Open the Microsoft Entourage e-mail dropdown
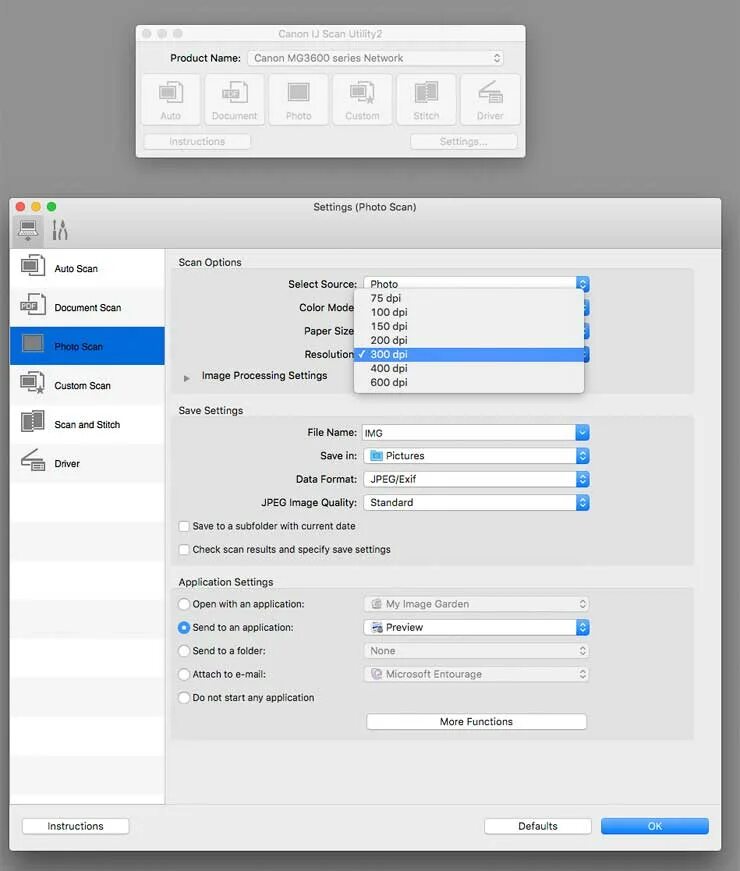This screenshot has width=740, height=871. pyautogui.click(x=476, y=674)
